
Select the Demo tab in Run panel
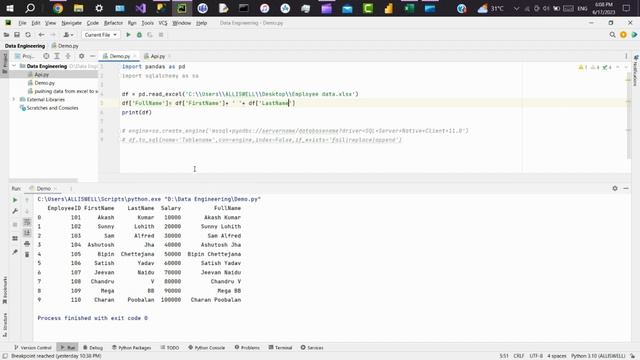tap(43, 189)
